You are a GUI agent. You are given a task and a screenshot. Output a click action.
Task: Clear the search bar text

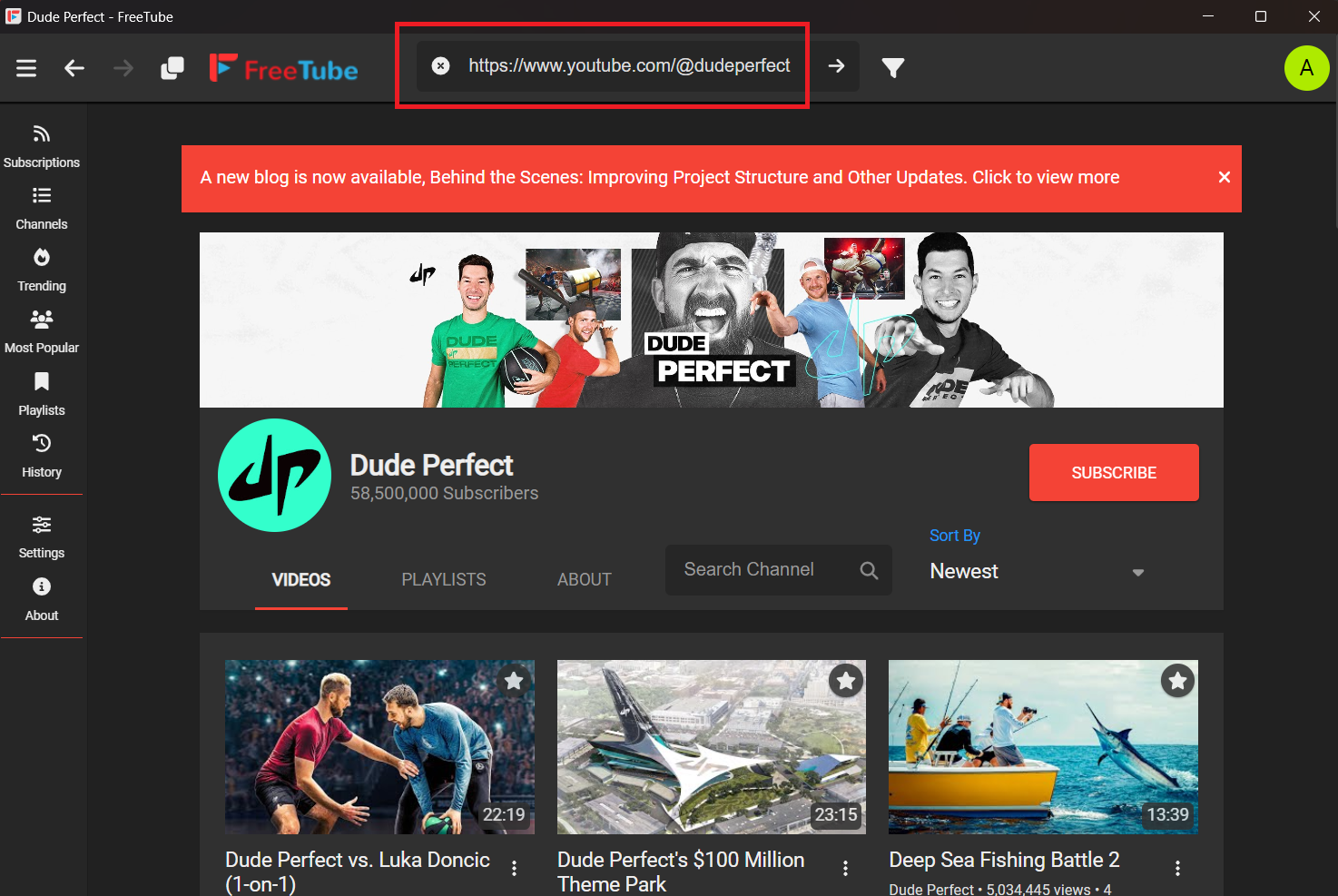pos(440,65)
